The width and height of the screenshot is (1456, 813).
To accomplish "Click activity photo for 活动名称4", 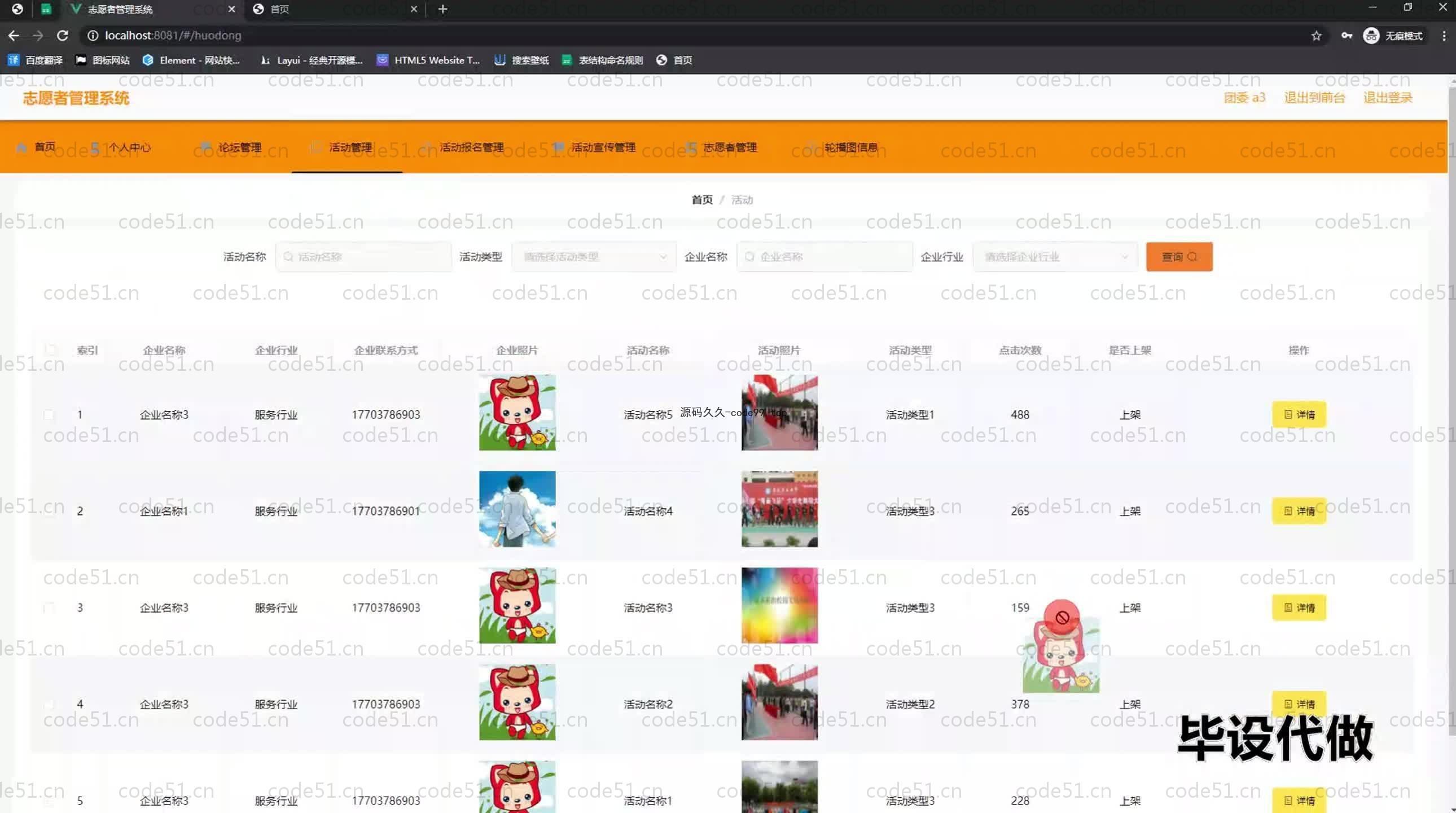I will [x=779, y=509].
